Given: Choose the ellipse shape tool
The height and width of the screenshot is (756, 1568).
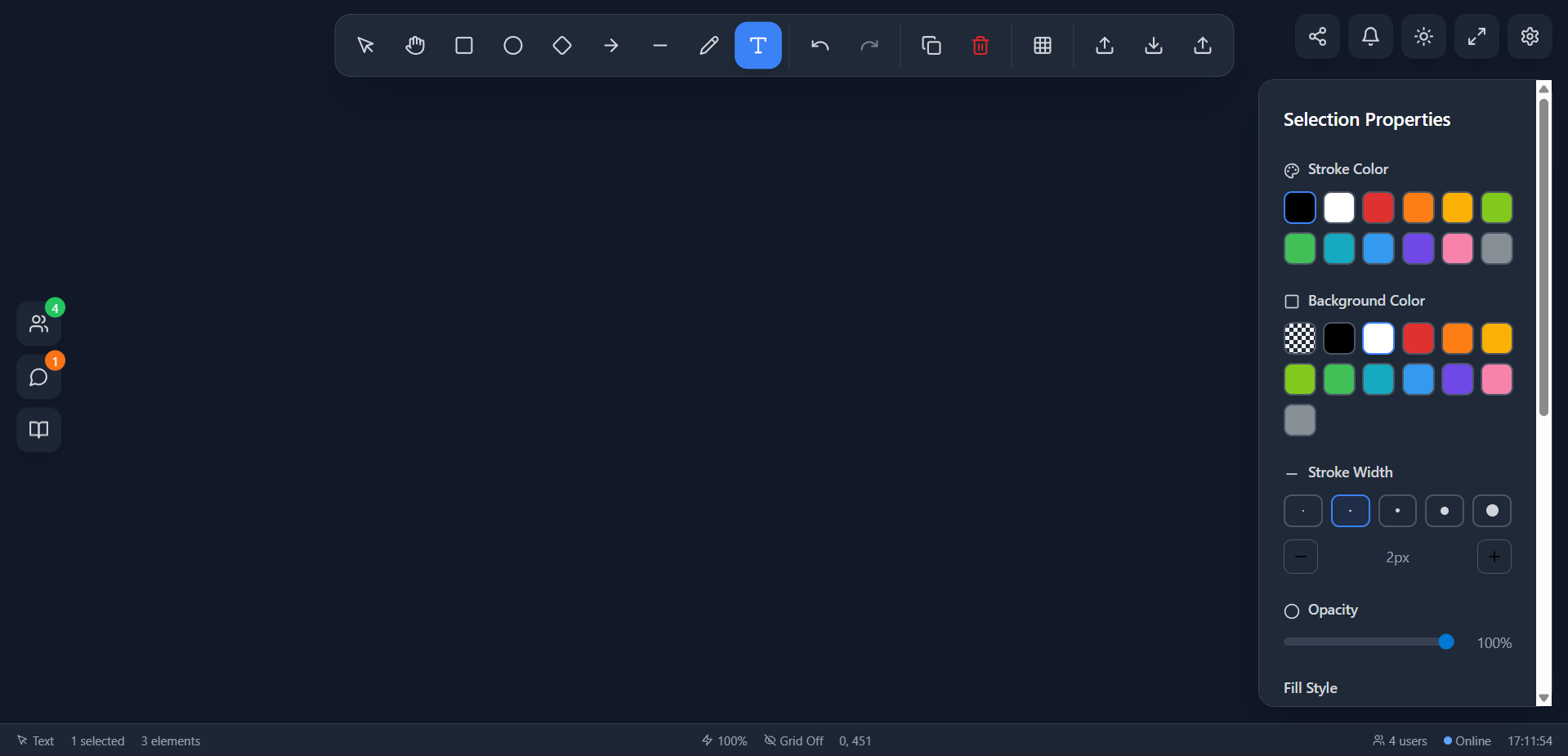Looking at the screenshot, I should click(x=513, y=46).
